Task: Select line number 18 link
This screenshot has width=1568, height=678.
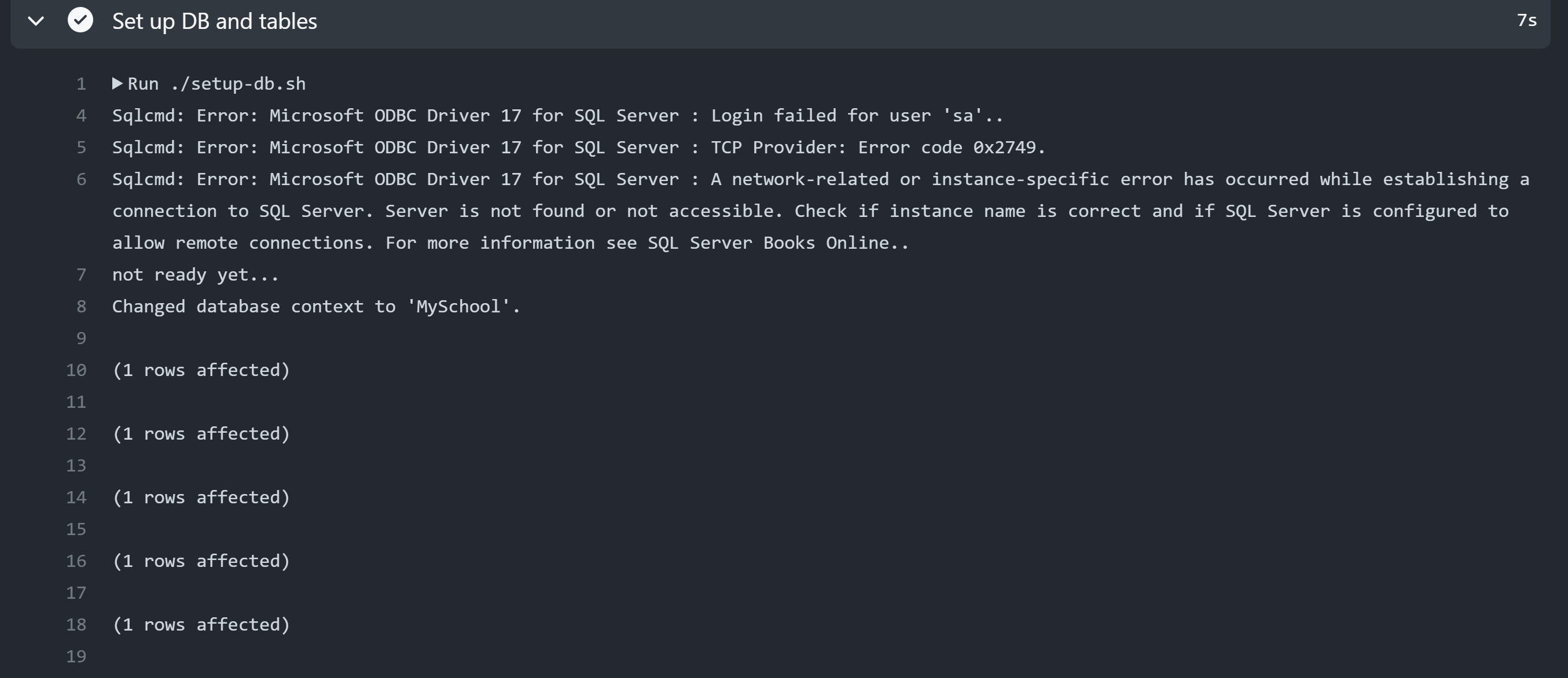Action: tap(76, 625)
